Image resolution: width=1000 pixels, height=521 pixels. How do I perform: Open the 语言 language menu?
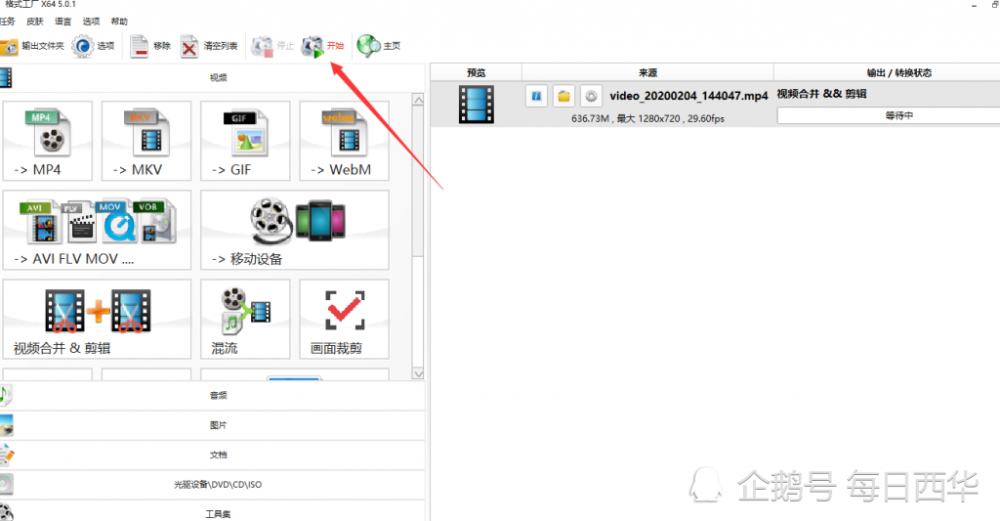63,21
